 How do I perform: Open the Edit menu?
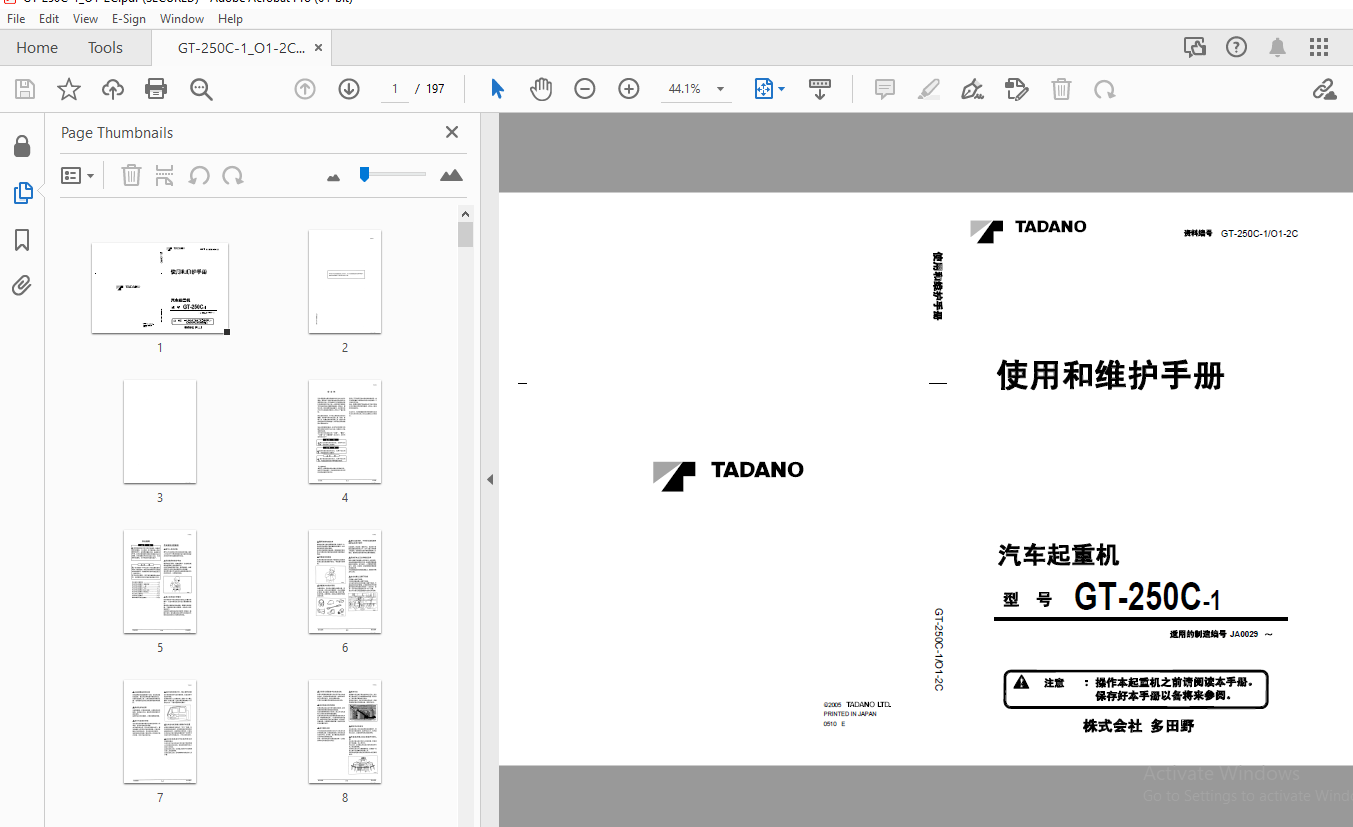[x=49, y=18]
